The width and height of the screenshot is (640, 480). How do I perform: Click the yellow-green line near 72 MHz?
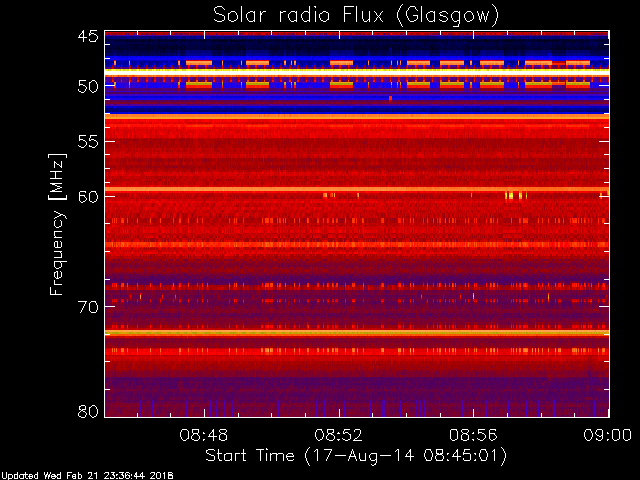(x=357, y=333)
